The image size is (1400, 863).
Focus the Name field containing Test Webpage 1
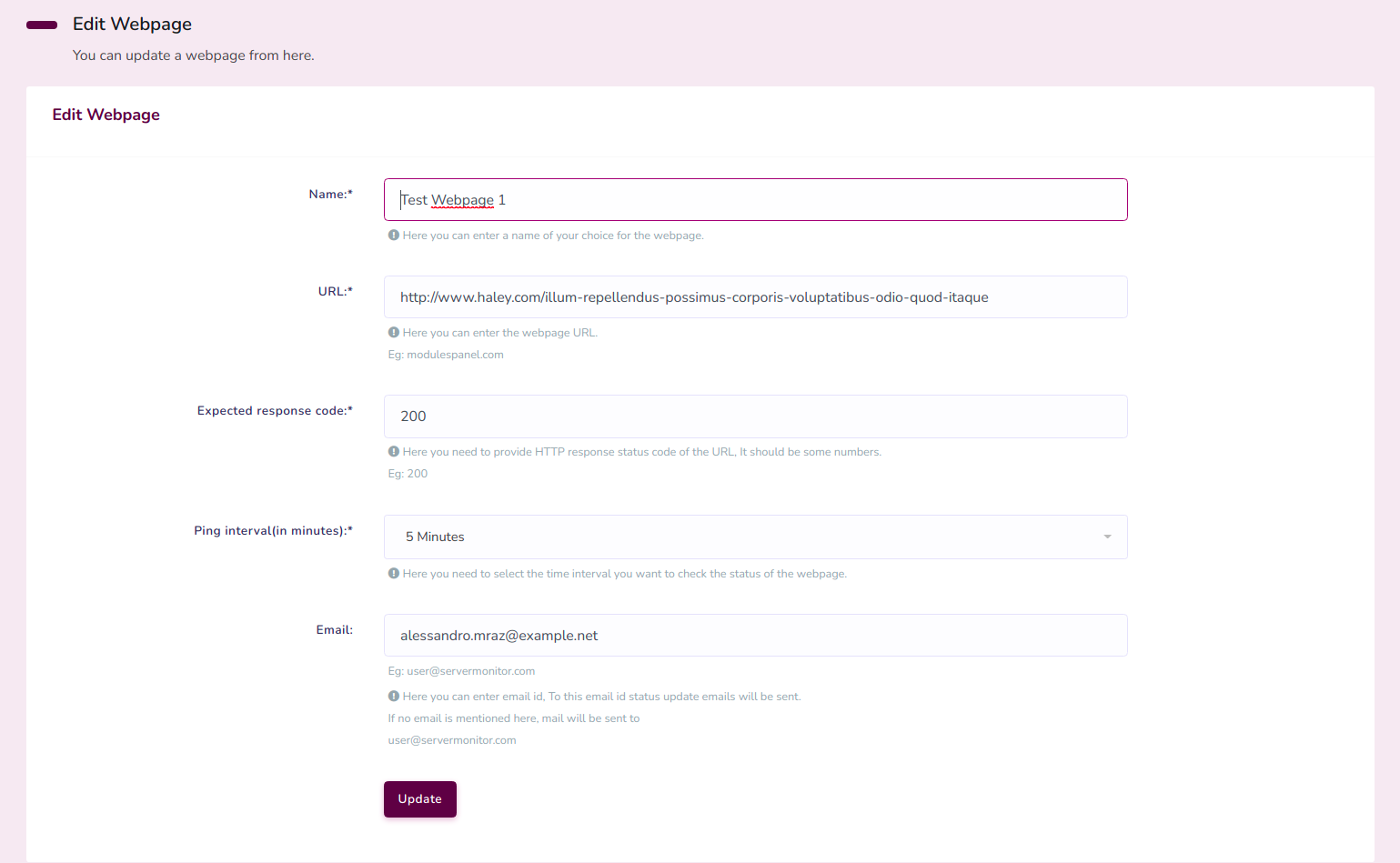coord(755,200)
